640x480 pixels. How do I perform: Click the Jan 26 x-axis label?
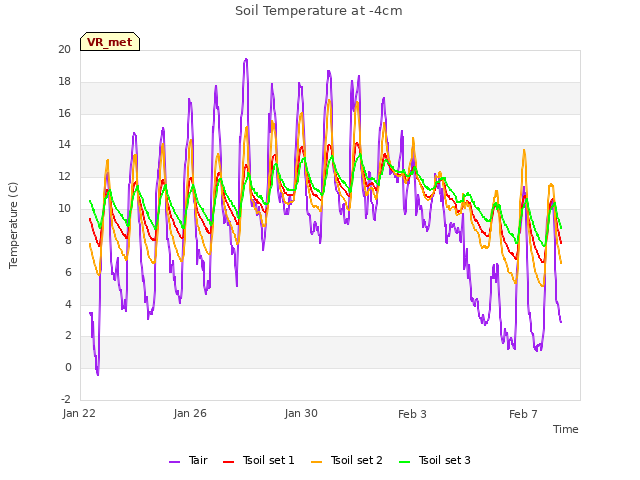tap(190, 413)
